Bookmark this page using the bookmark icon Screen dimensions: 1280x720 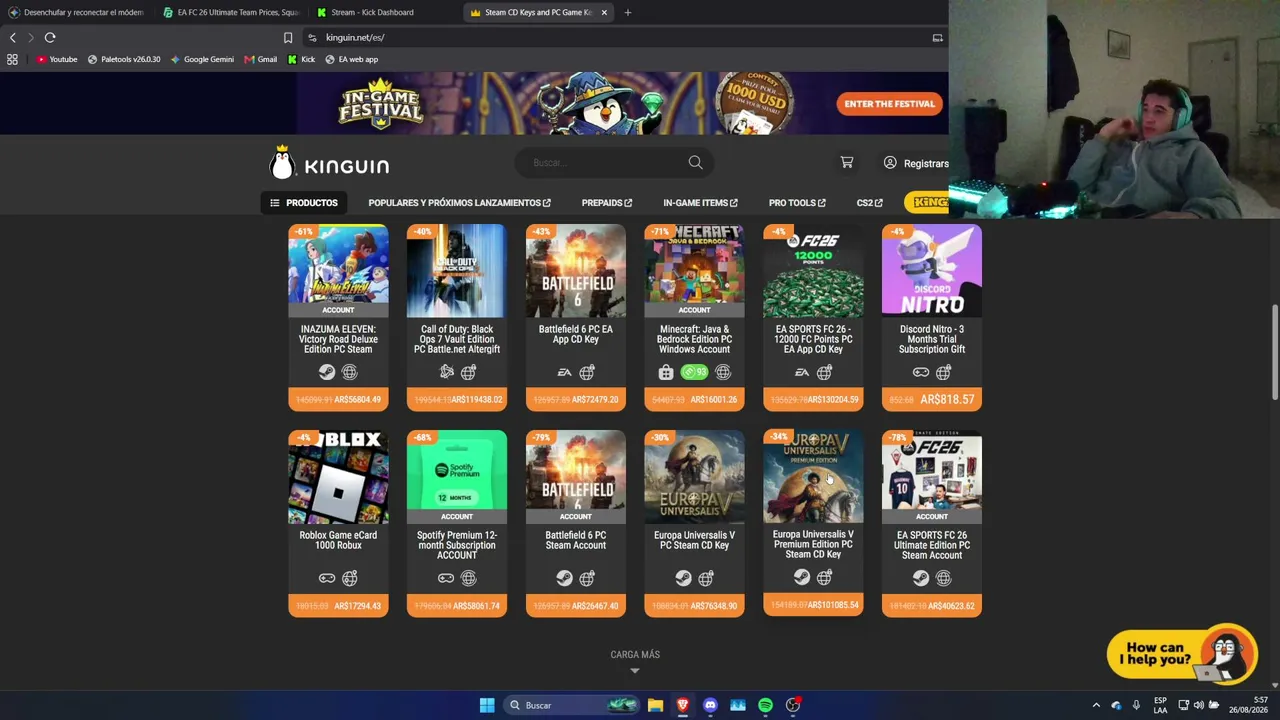click(x=288, y=38)
